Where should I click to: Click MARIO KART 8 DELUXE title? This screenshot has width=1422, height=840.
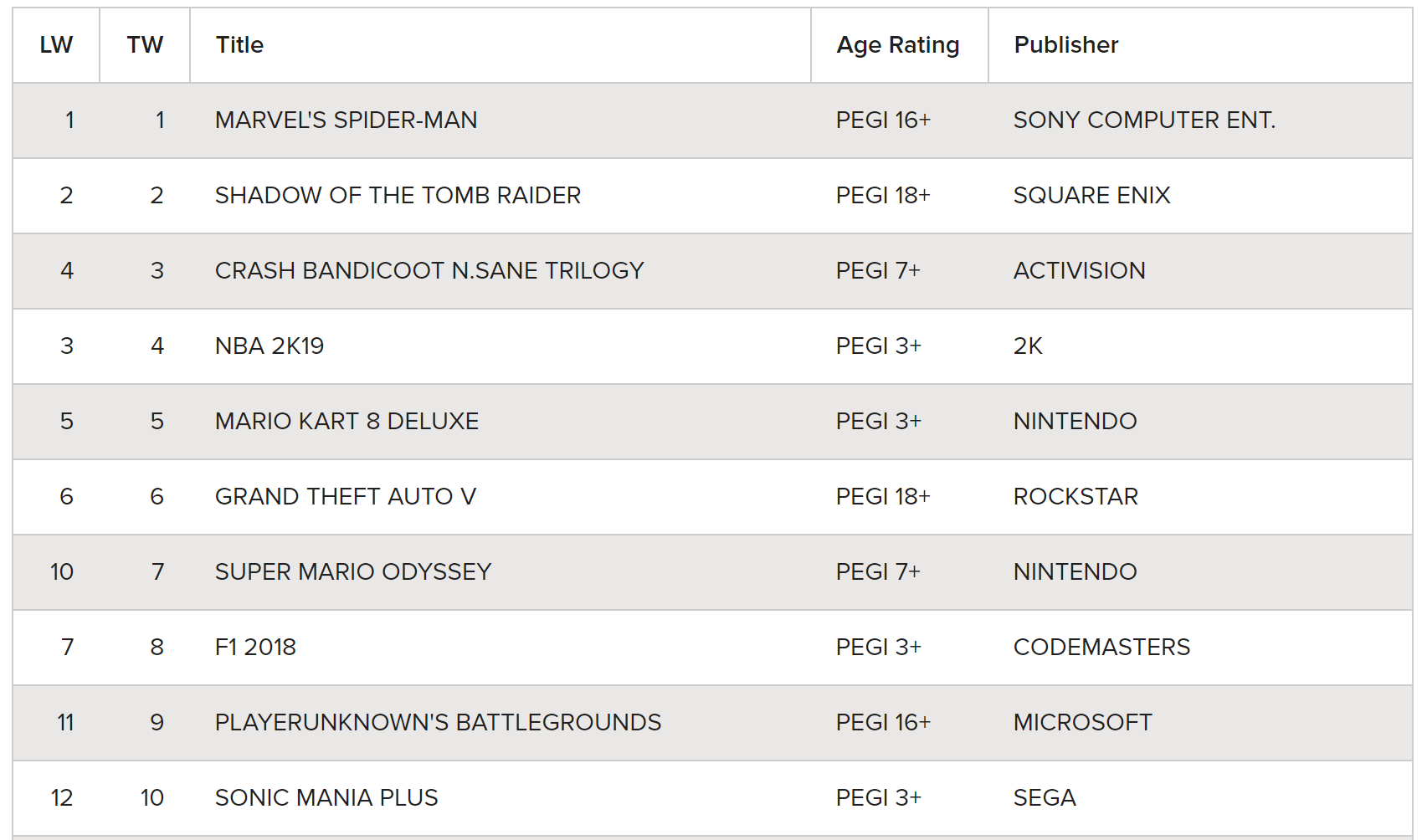point(347,422)
